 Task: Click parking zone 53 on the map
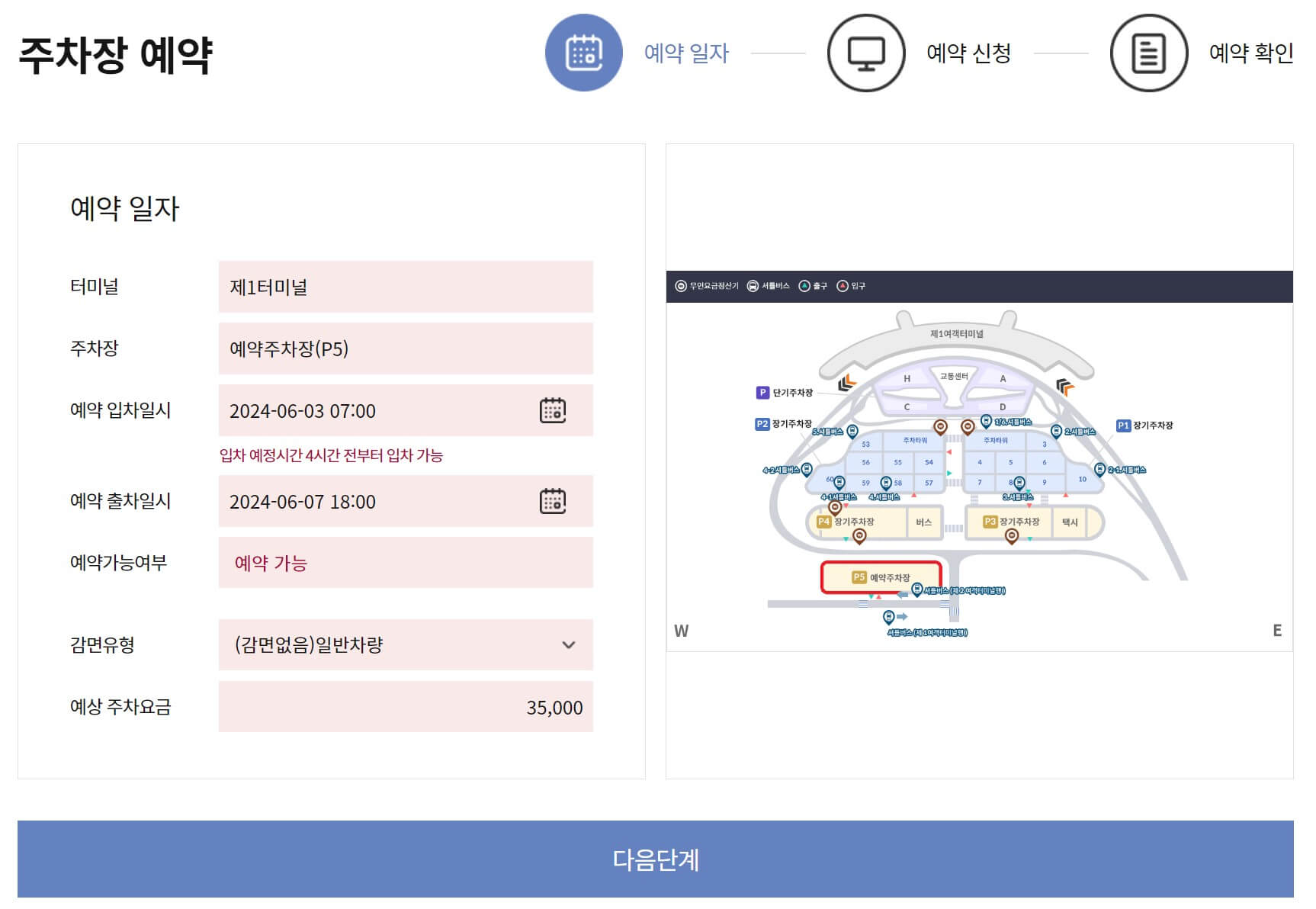coord(865,444)
